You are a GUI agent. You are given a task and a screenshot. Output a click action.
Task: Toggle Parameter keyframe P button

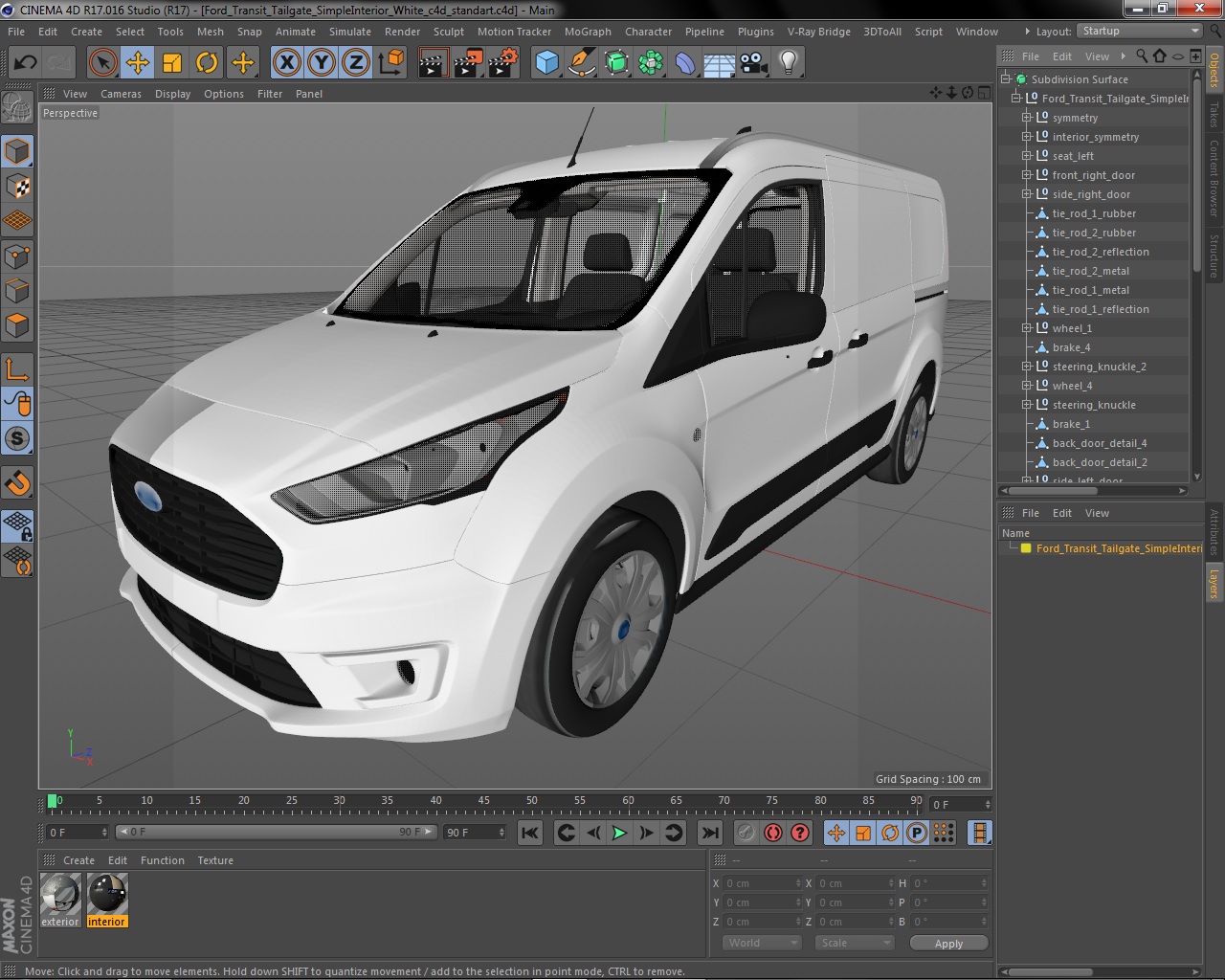tap(917, 833)
